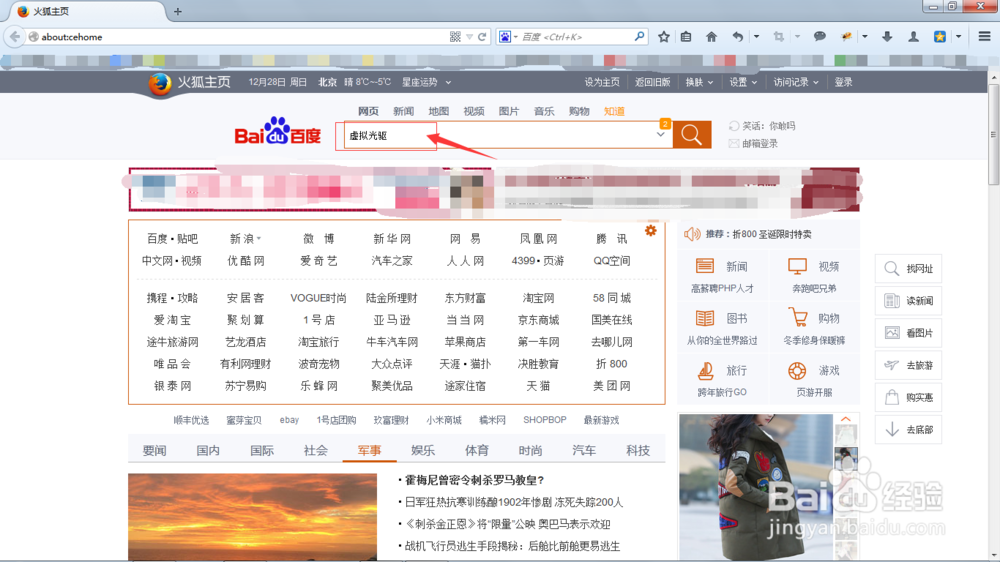
Task: Select the 网页 search tab
Action: point(368,111)
